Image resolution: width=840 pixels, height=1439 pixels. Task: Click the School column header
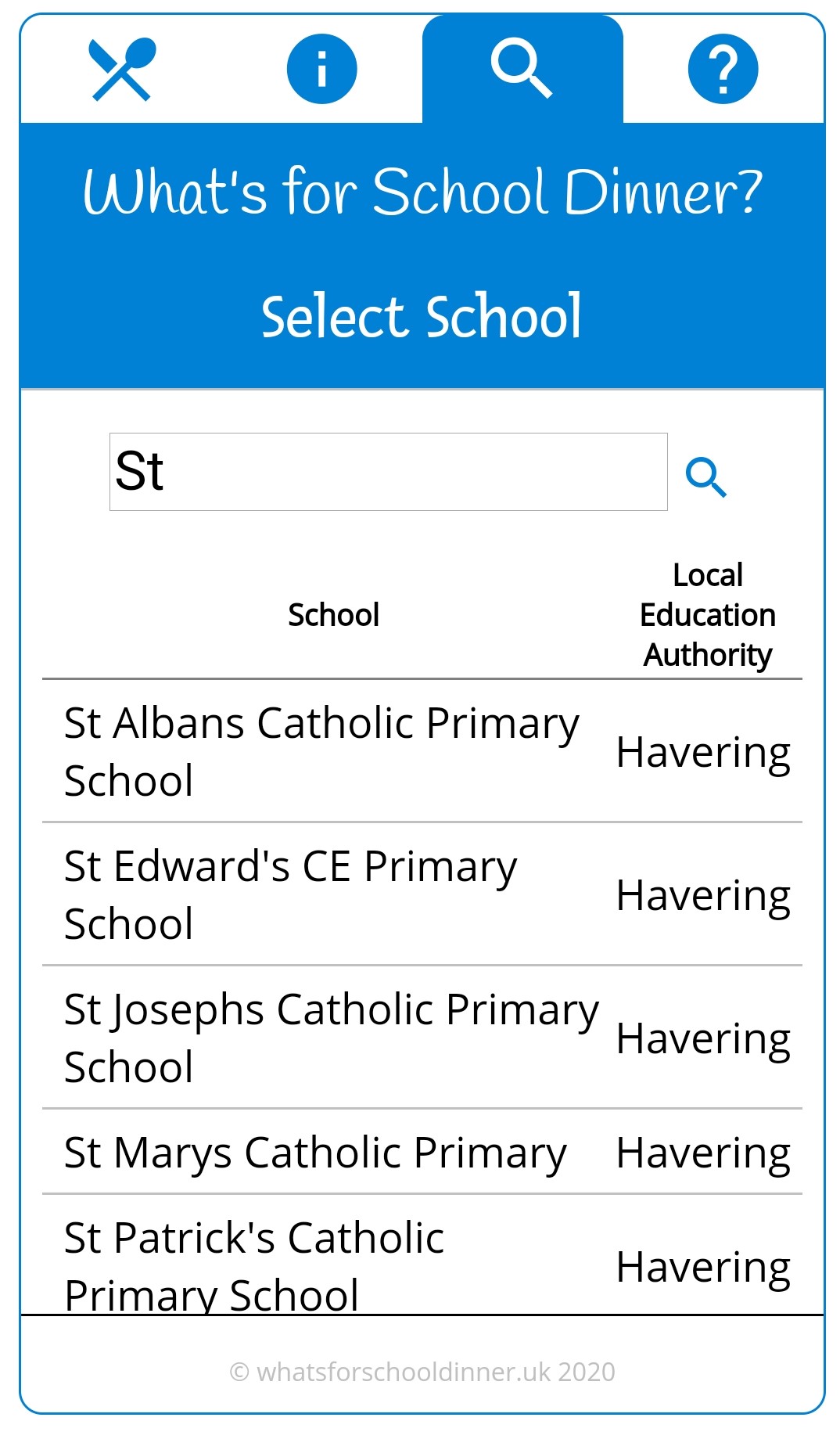pyautogui.click(x=334, y=615)
